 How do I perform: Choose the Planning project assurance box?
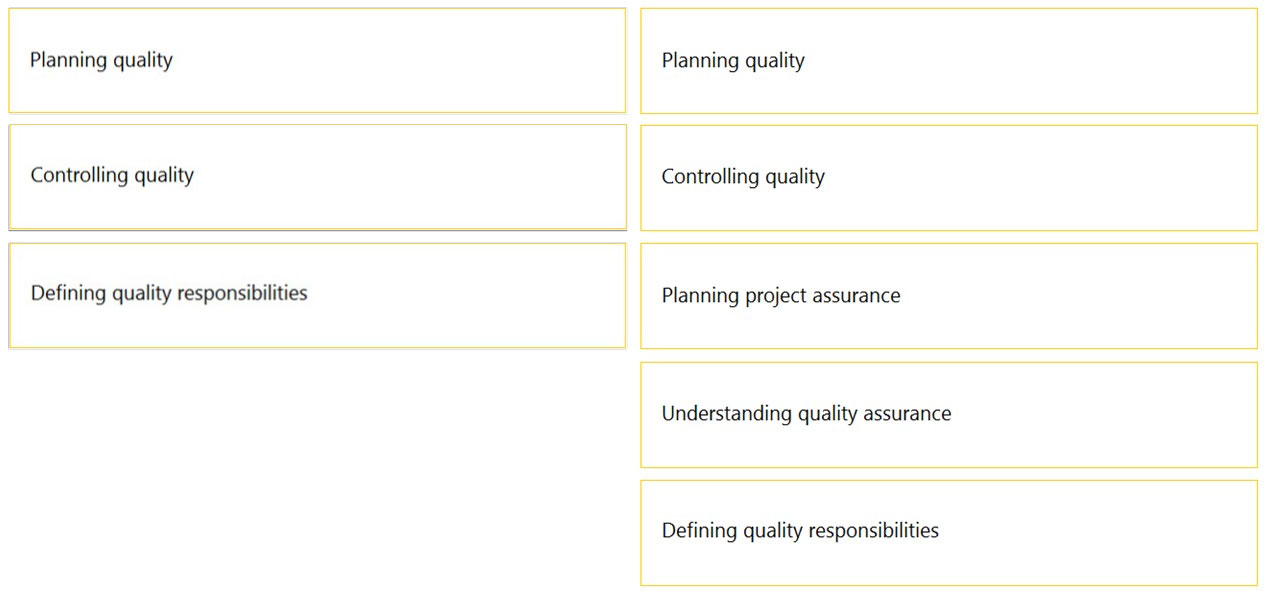click(948, 296)
